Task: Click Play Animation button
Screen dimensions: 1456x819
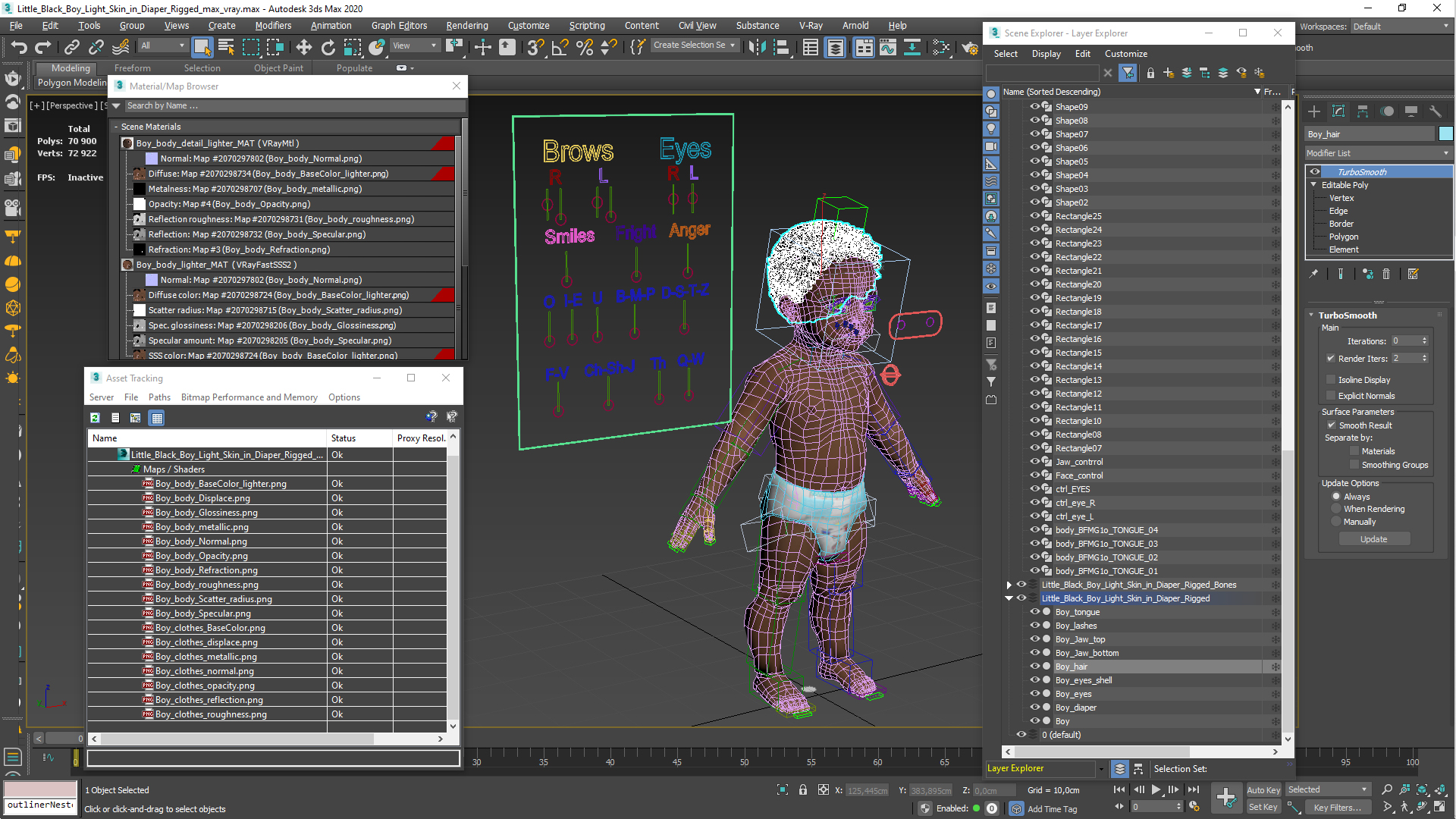Action: (1156, 789)
